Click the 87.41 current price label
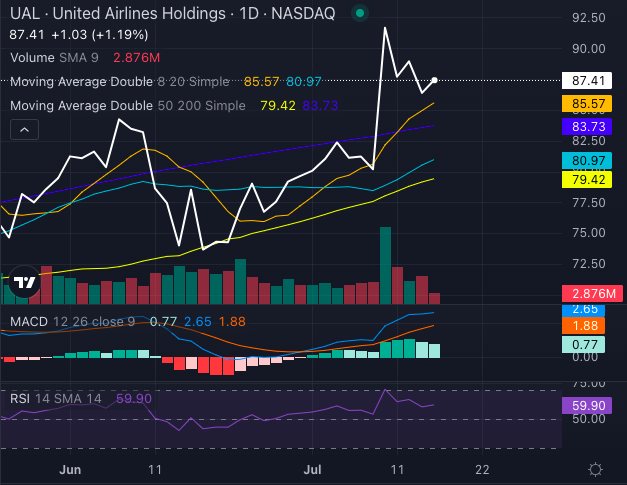627x485 pixels. [x=587, y=81]
